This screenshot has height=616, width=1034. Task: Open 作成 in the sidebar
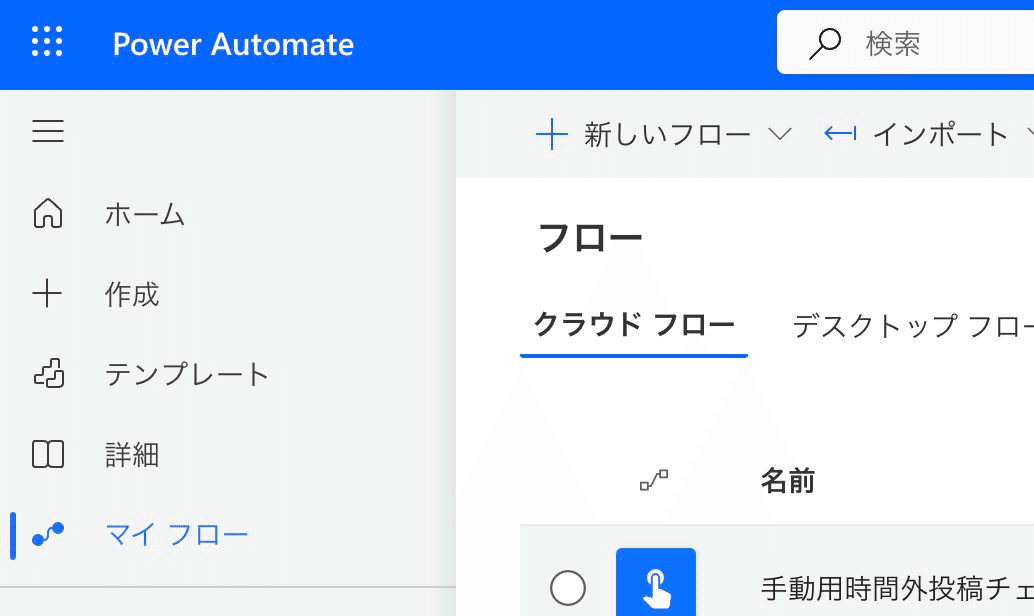point(132,294)
